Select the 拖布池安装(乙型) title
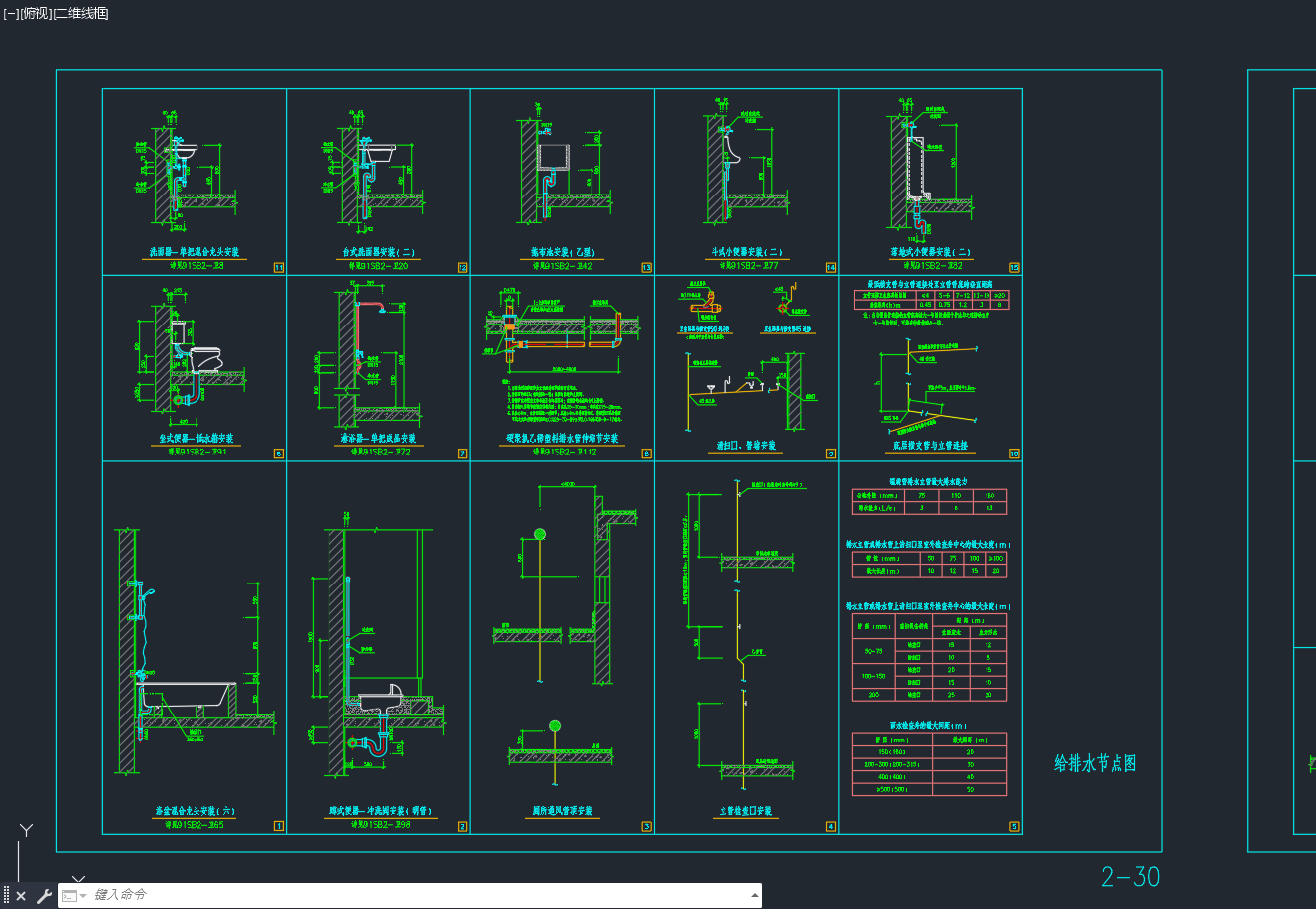This screenshot has width=1316, height=909. coord(562,253)
